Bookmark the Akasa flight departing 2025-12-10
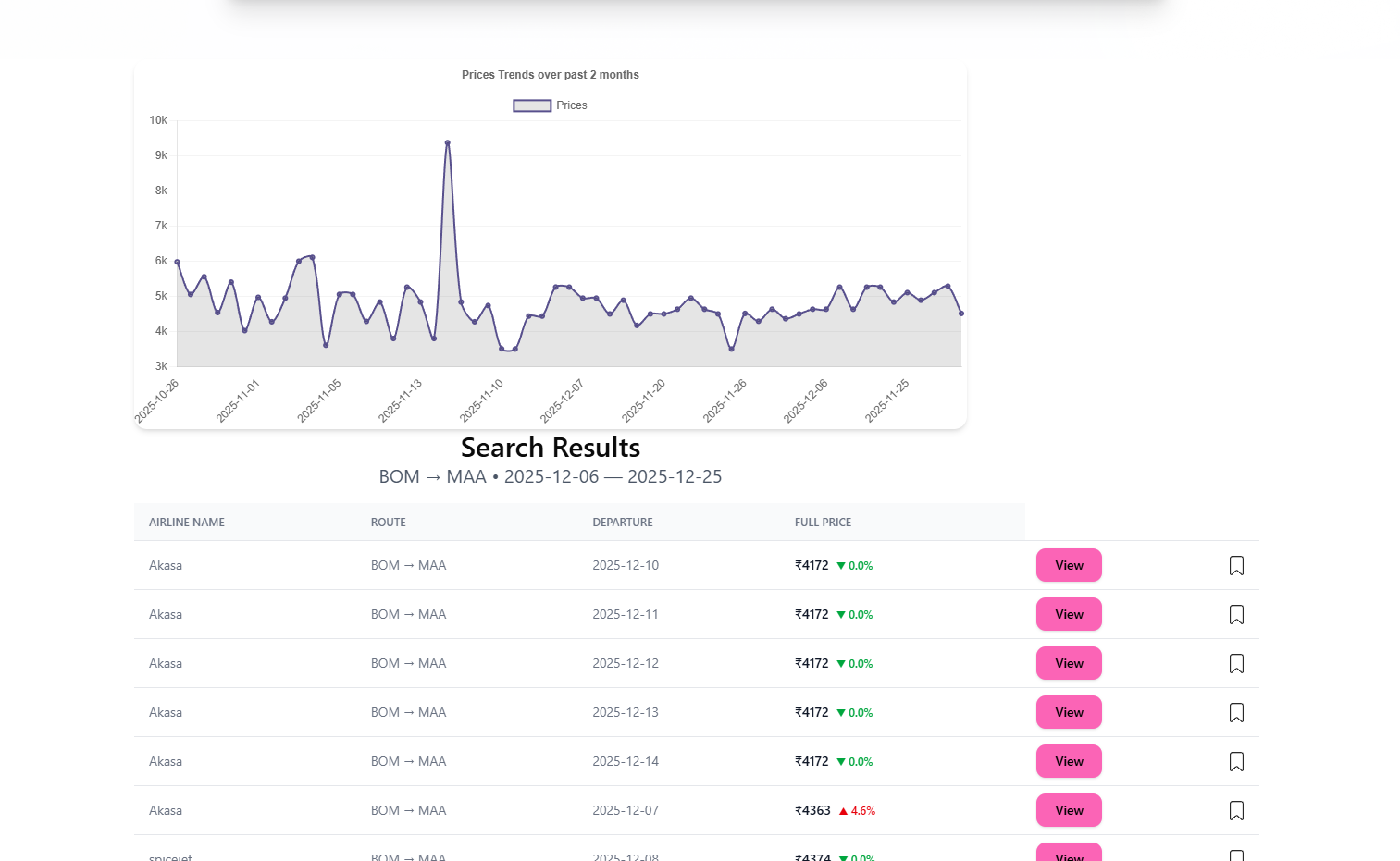The image size is (1400, 861). pyautogui.click(x=1236, y=565)
